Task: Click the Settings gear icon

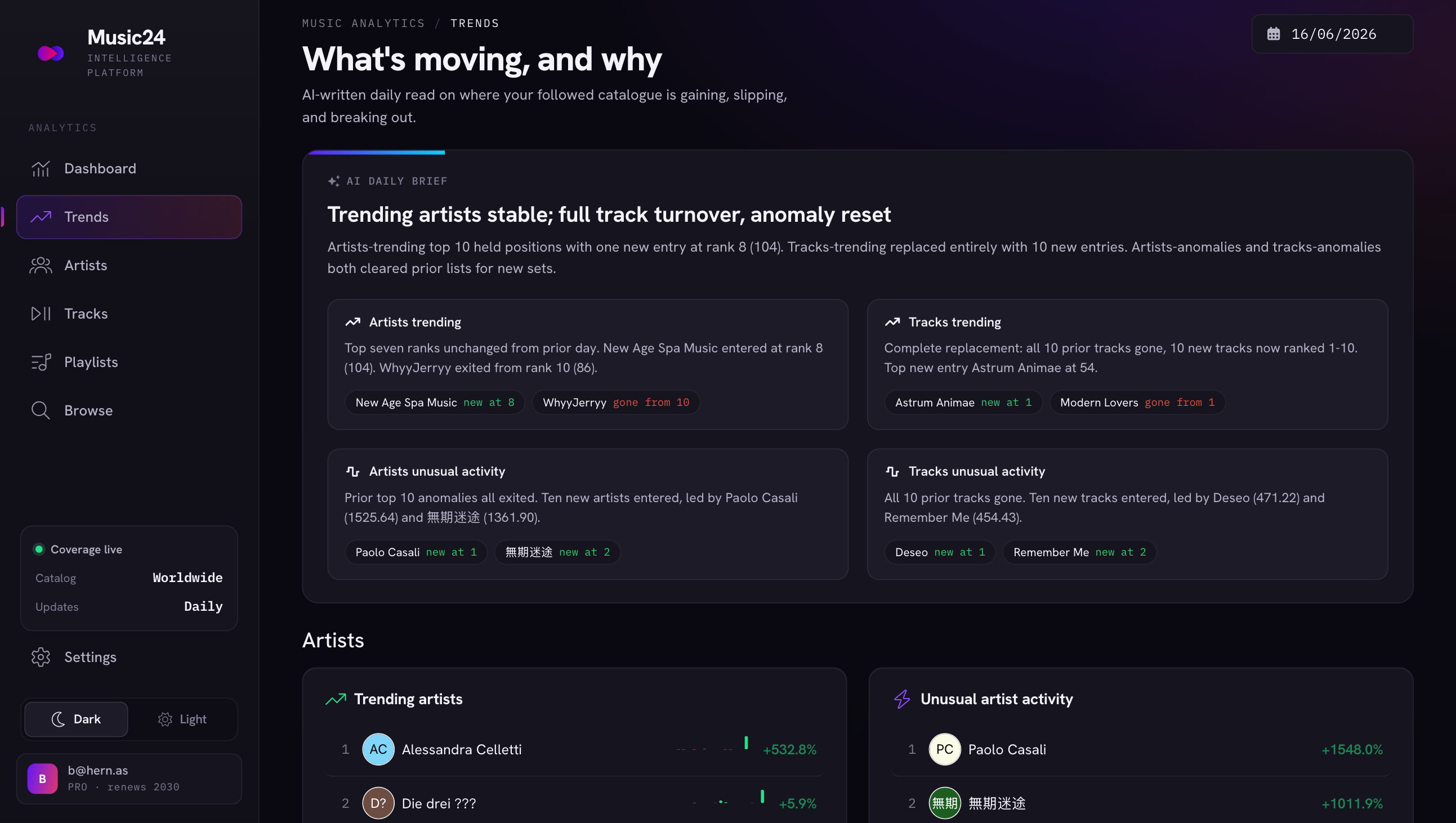Action: pyautogui.click(x=41, y=657)
